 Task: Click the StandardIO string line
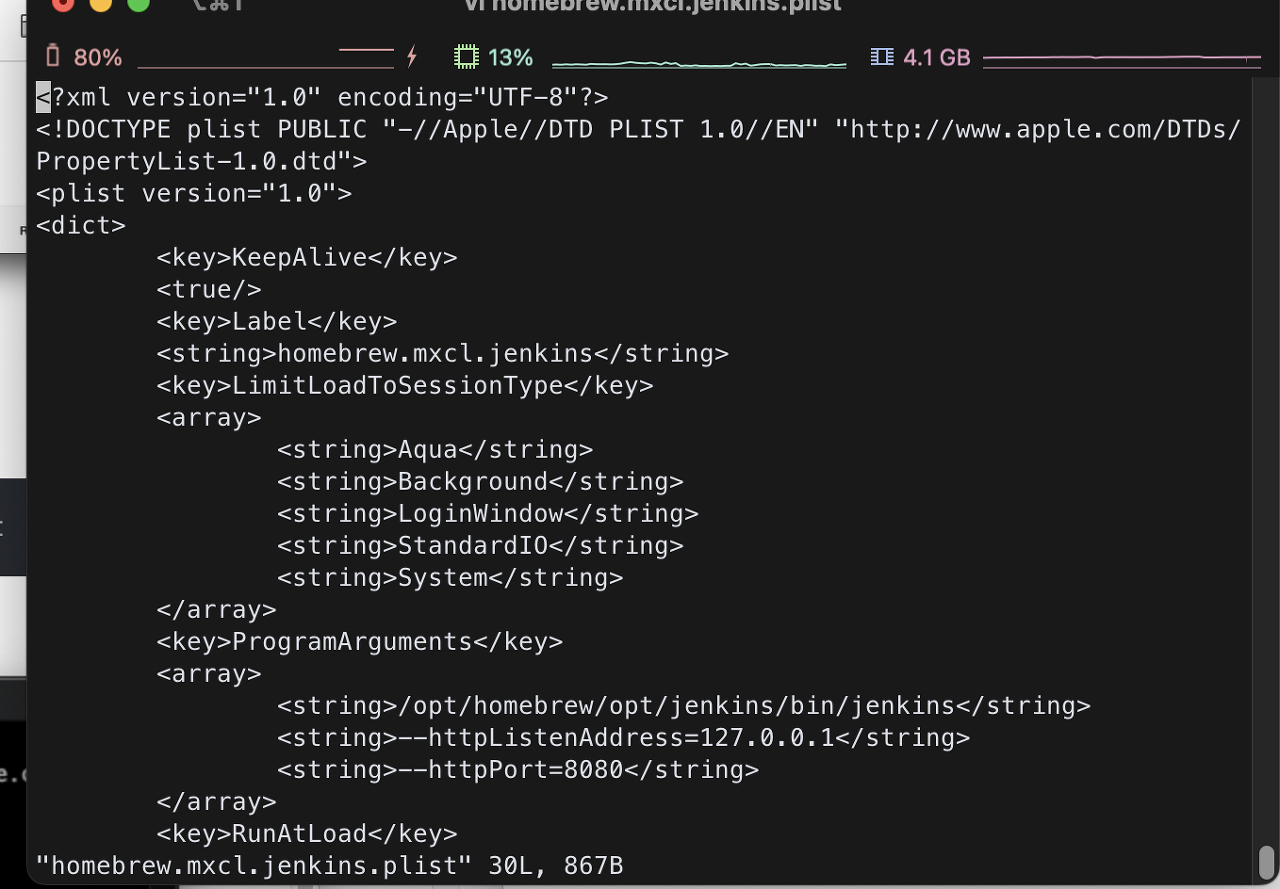click(x=480, y=545)
